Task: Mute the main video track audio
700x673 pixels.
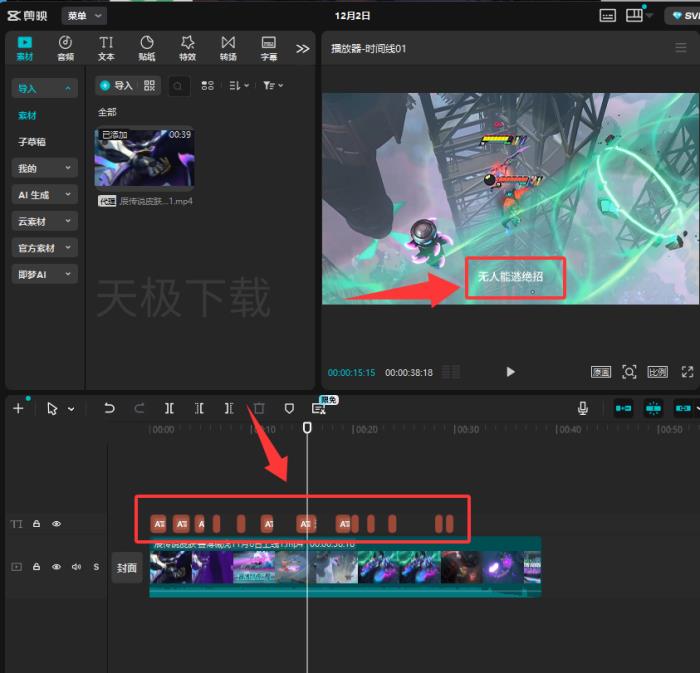Action: (76, 567)
